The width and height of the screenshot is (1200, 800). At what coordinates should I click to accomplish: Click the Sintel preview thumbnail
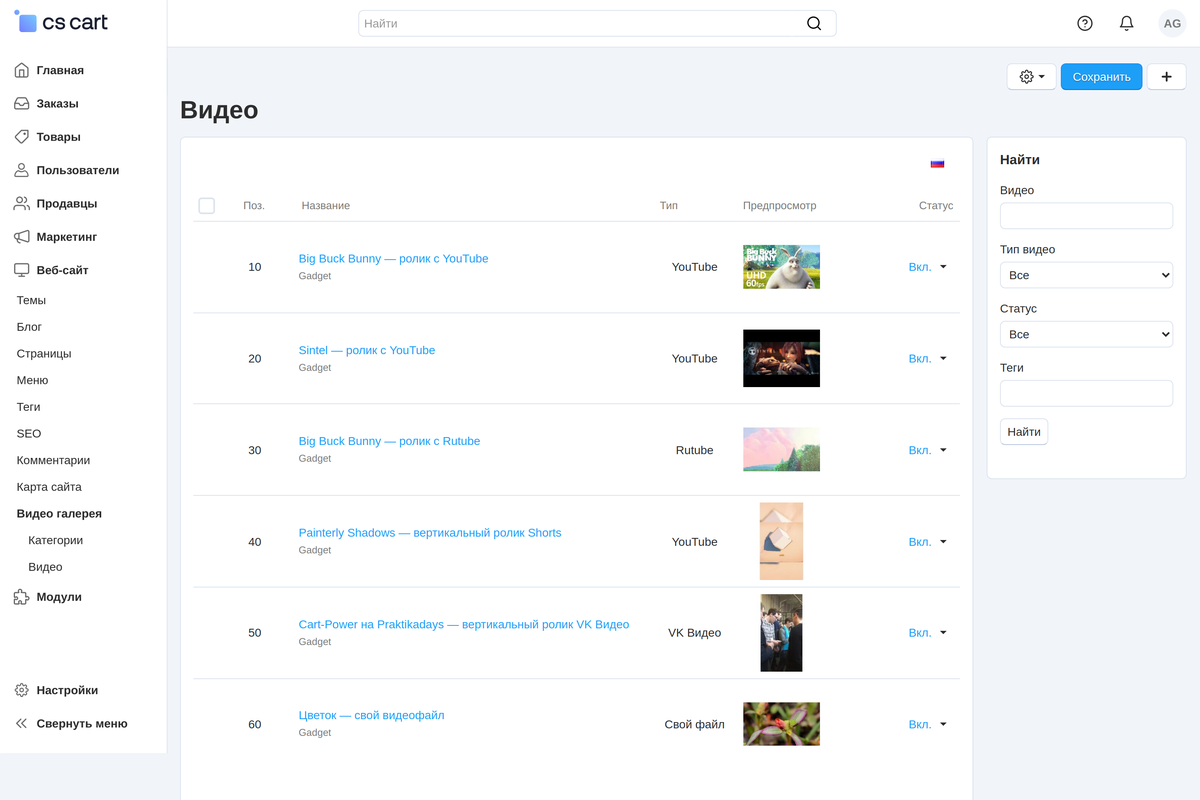click(x=781, y=358)
